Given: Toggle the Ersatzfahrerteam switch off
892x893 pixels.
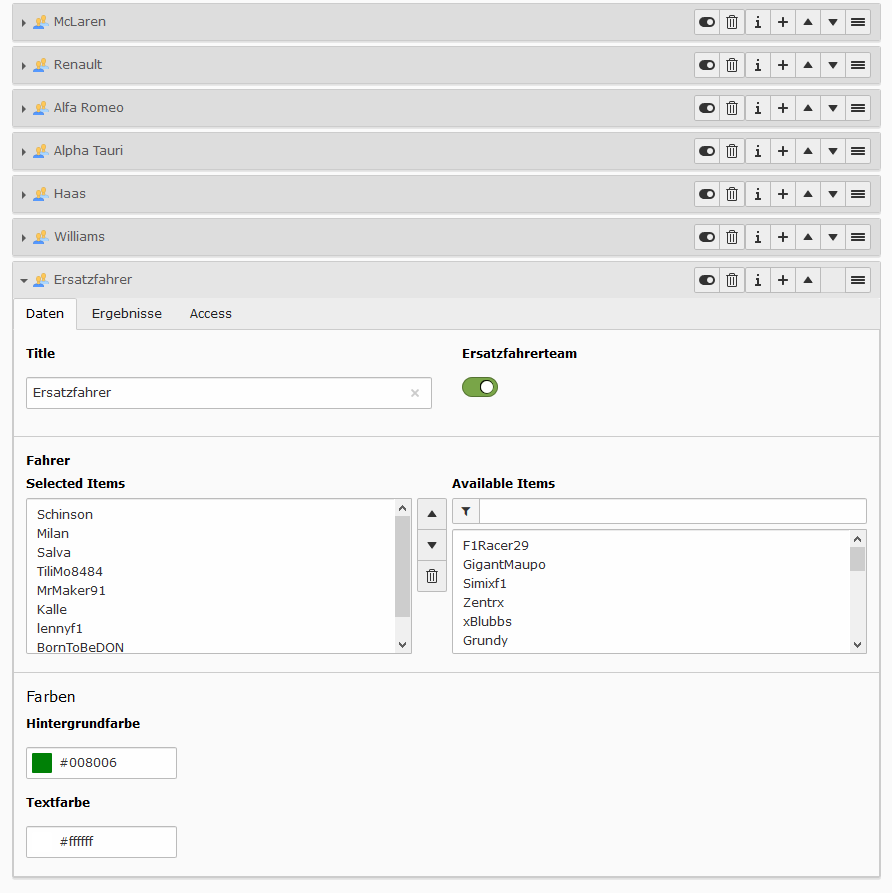Looking at the screenshot, I should [480, 387].
